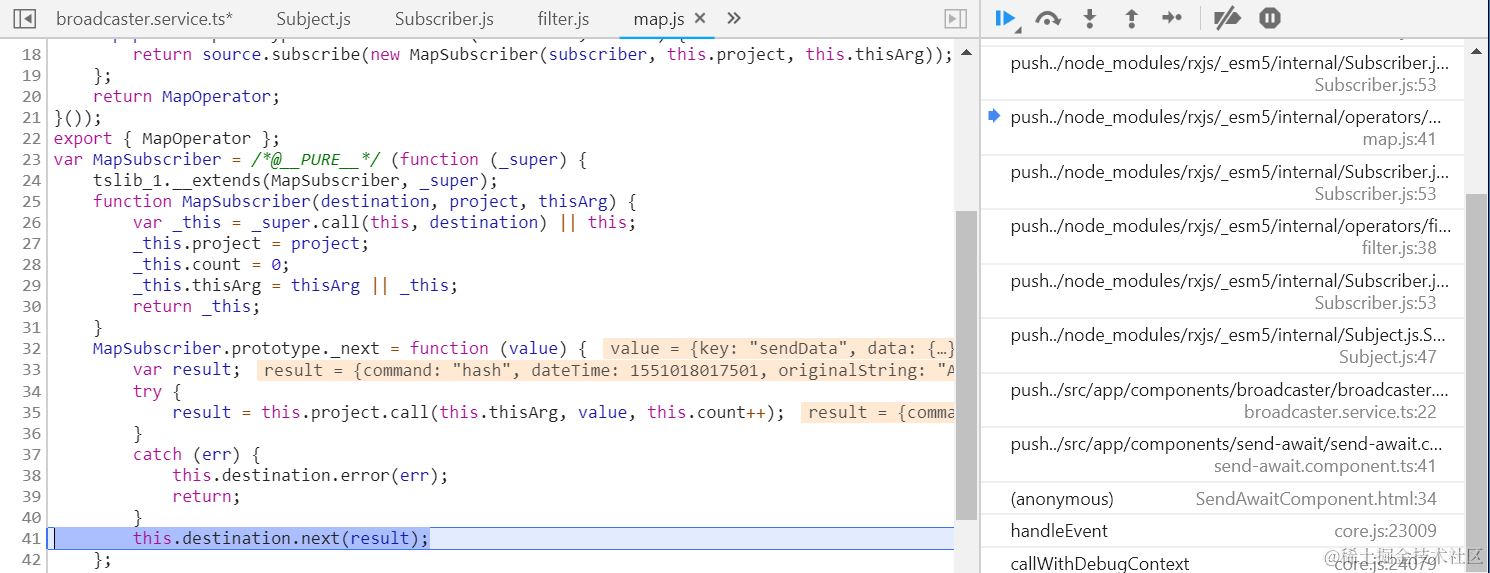
Task: Click highlighted line this.destination.next(result)
Action: coord(280,538)
